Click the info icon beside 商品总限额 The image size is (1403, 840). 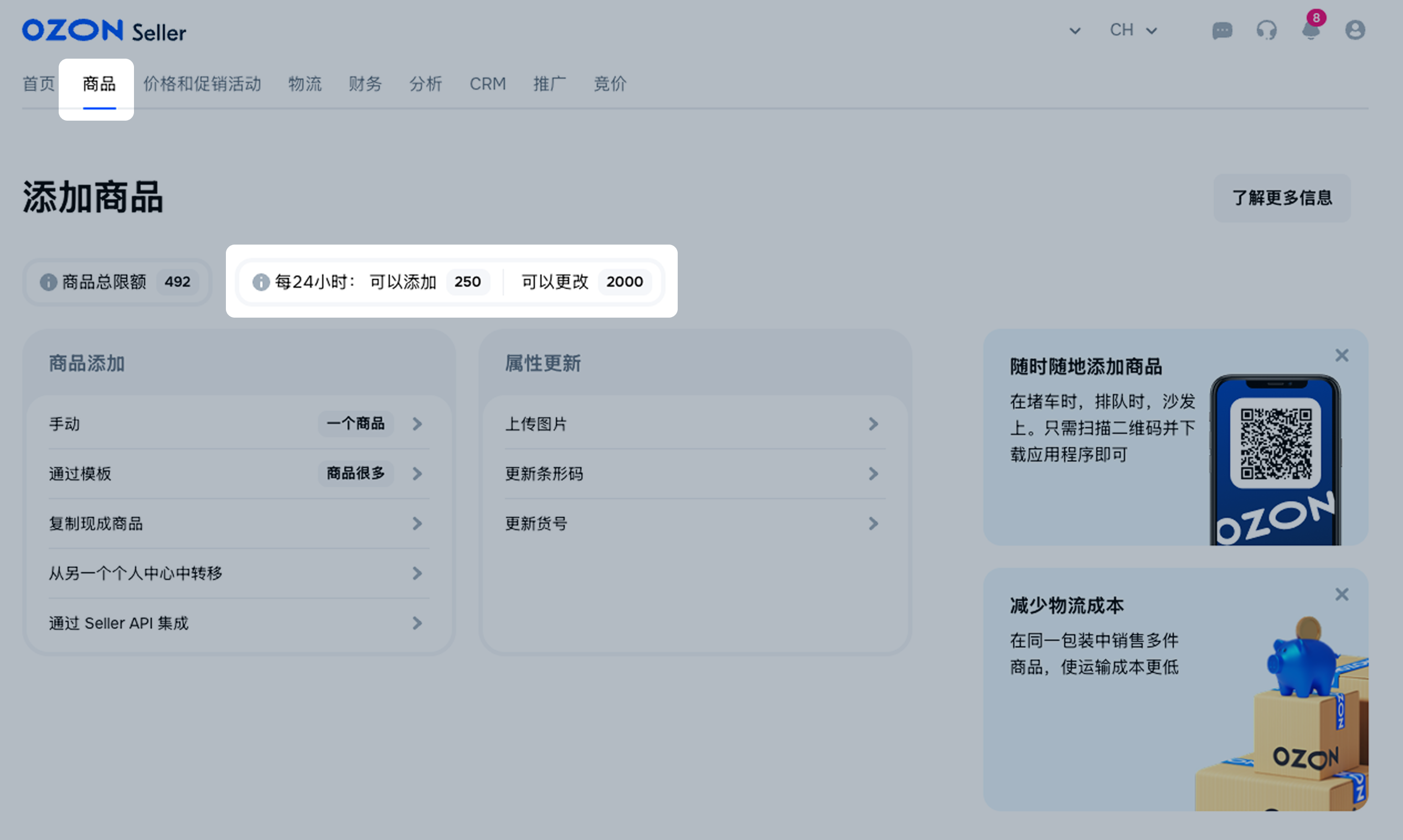point(49,282)
